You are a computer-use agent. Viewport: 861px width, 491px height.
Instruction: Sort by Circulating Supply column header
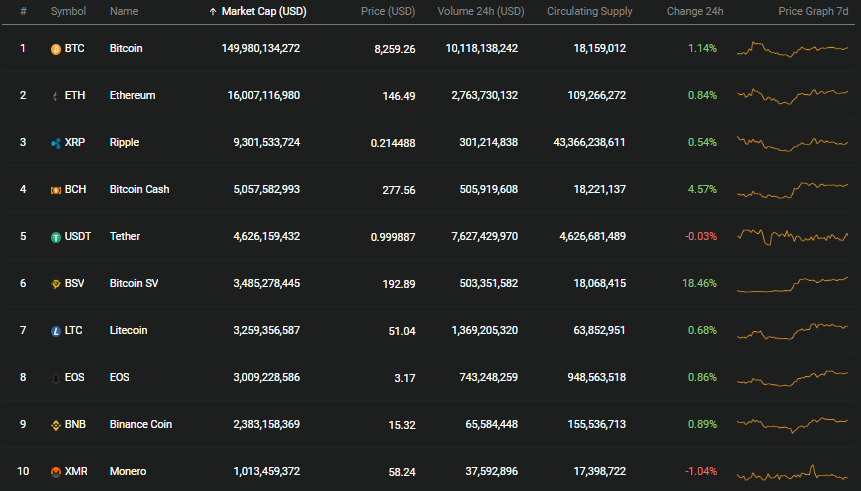click(x=589, y=12)
